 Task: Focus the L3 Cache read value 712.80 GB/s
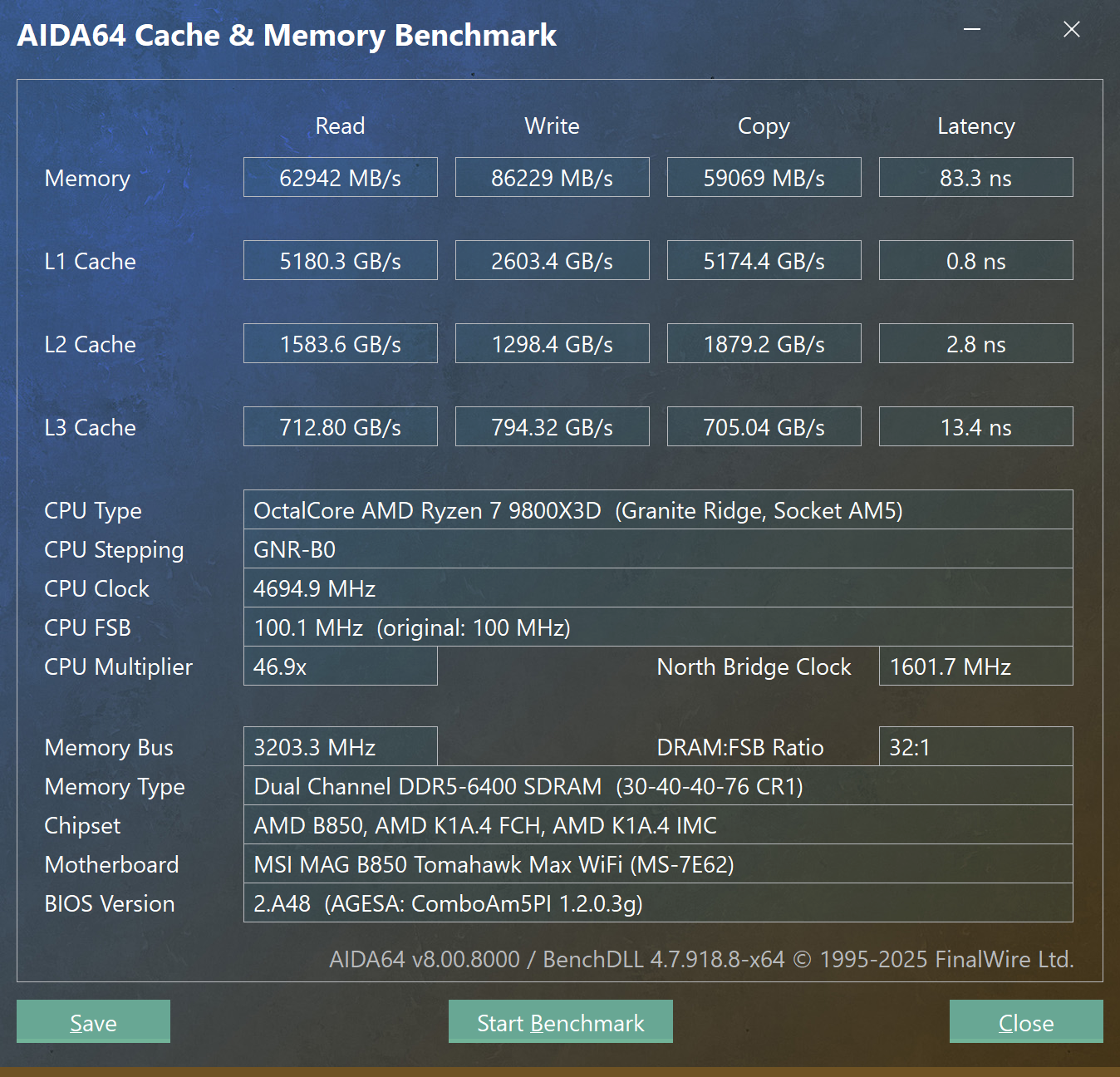click(341, 426)
